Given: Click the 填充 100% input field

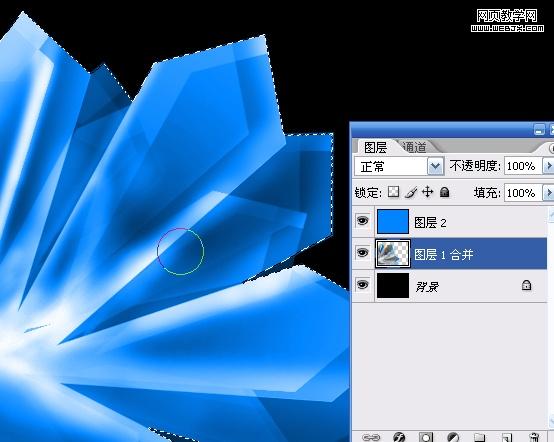Looking at the screenshot, I should click(523, 193).
